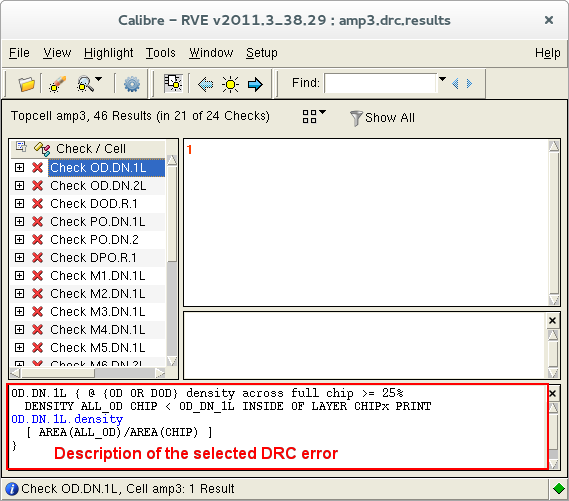Open the Tools menu
Screen dimensions: 569x501
click(x=161, y=53)
